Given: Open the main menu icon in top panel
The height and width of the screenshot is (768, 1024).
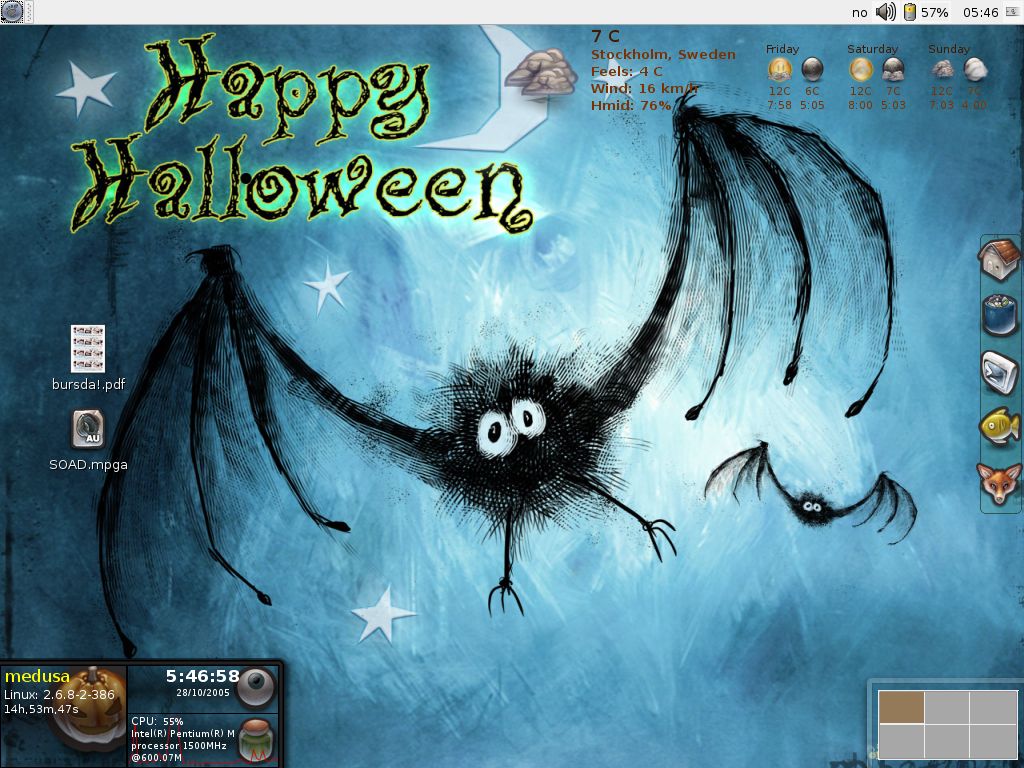Looking at the screenshot, I should [12, 12].
